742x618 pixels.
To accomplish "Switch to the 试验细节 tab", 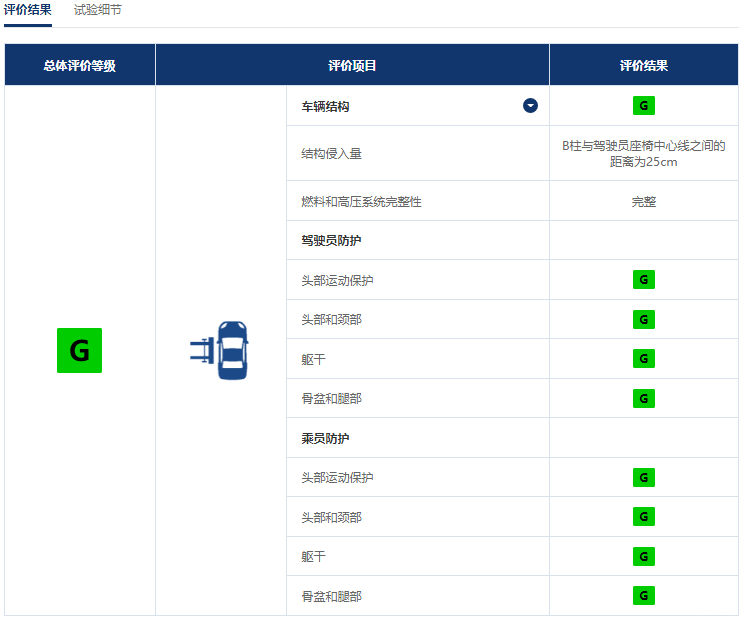I will point(98,10).
